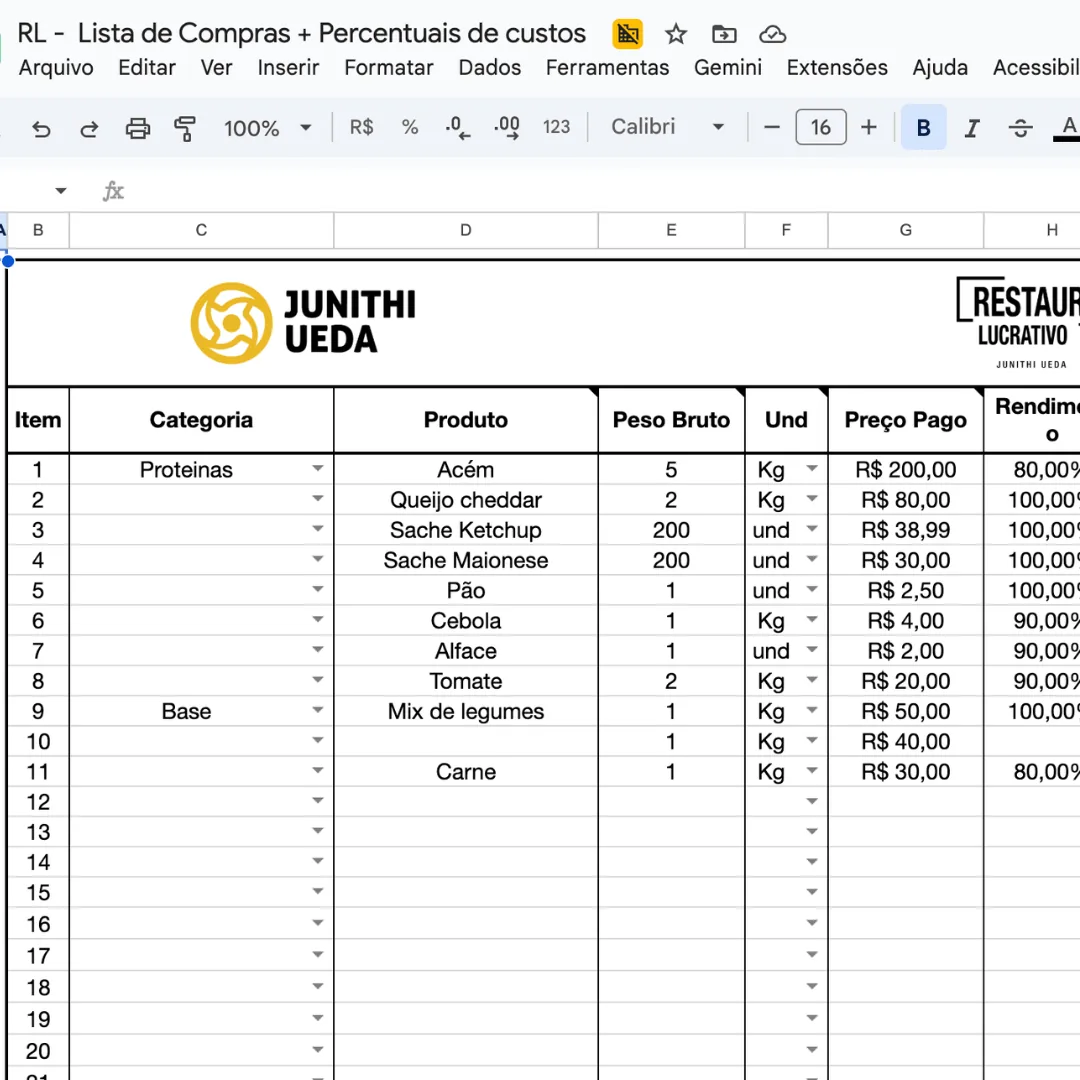Click Increase decimal places icon
Screen dimensions: 1080x1080
click(507, 128)
